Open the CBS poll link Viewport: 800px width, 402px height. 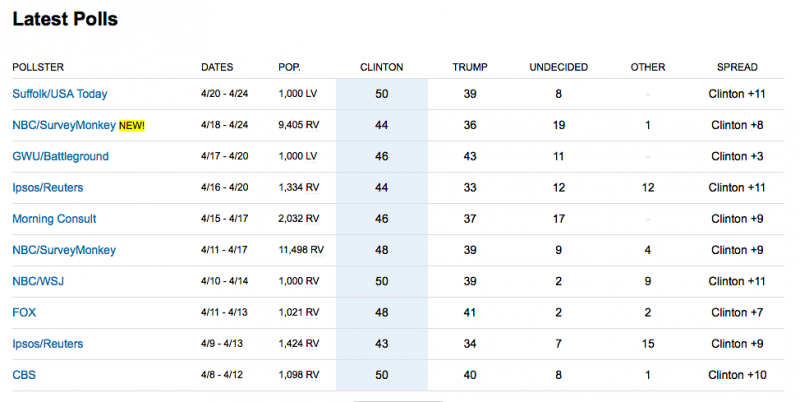click(x=24, y=376)
